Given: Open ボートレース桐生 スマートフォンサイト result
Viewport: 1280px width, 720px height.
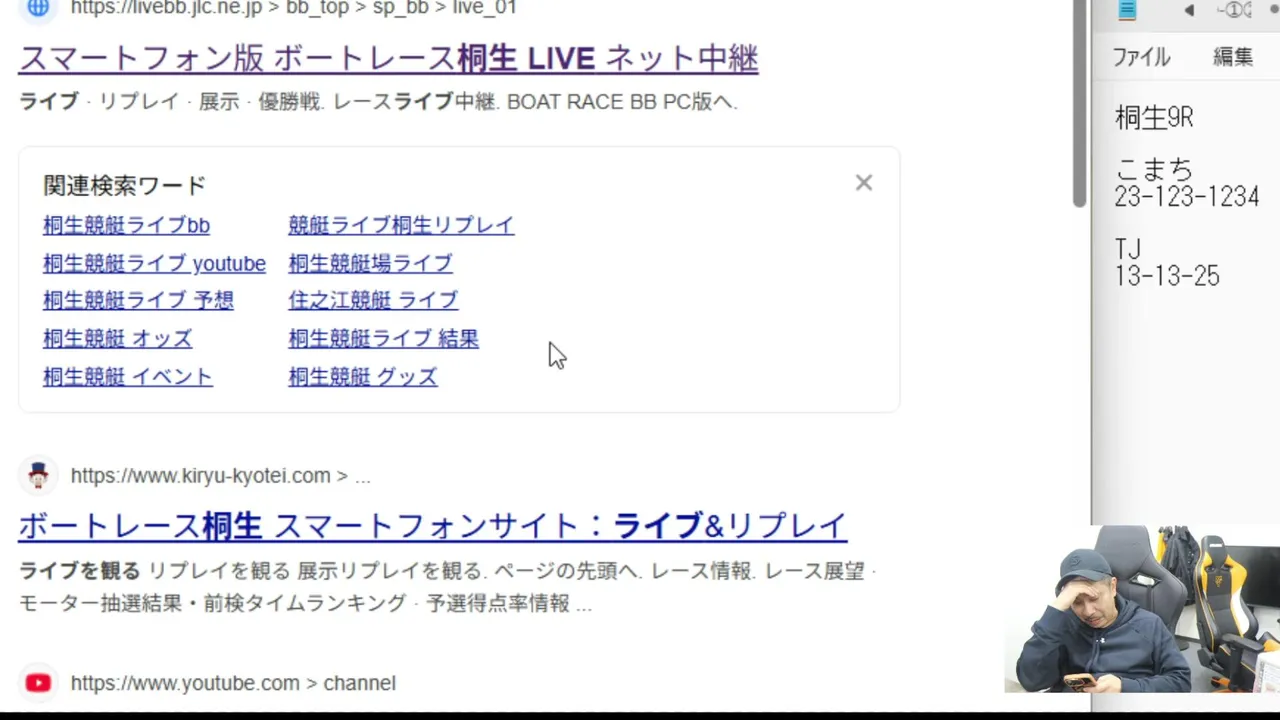Looking at the screenshot, I should point(432,526).
